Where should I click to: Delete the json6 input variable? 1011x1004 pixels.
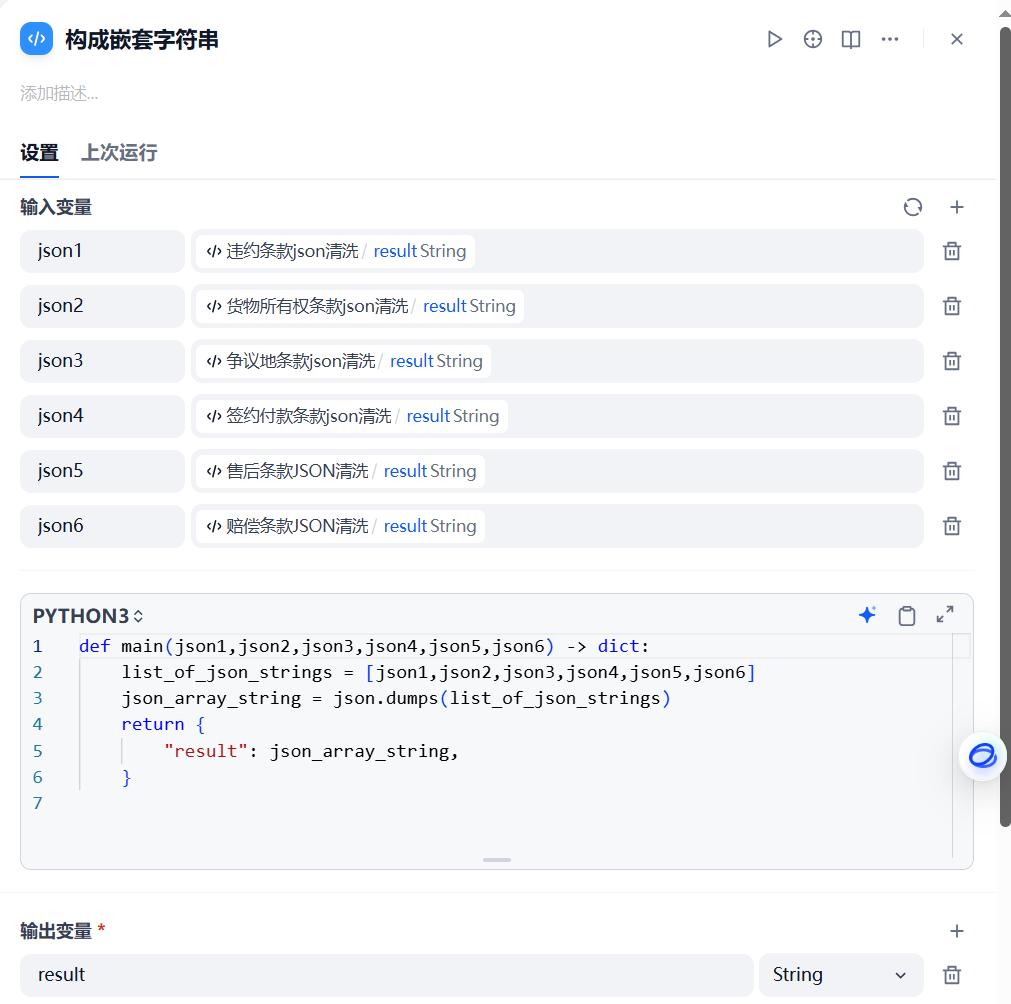[951, 525]
